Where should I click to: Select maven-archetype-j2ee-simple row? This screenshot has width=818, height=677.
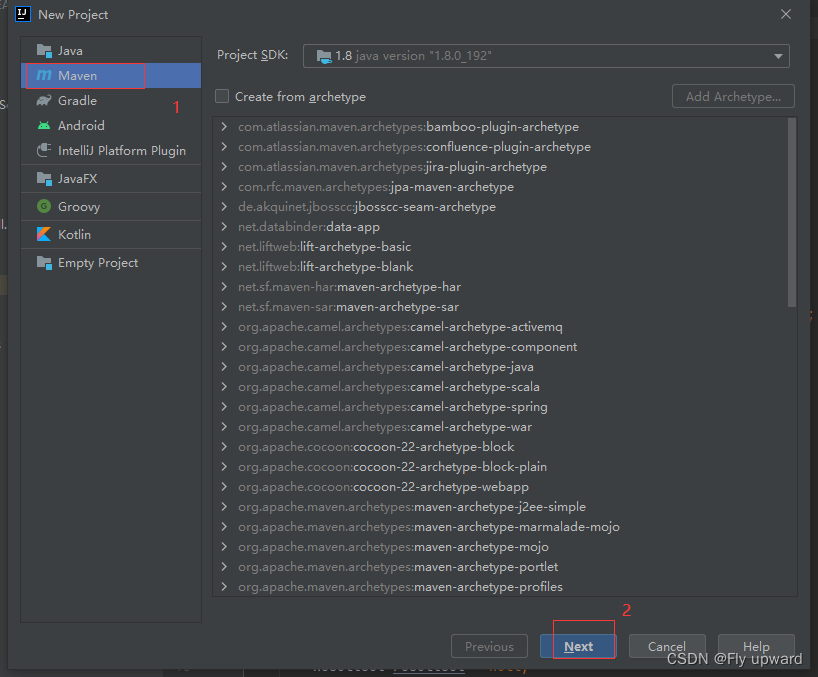pos(501,506)
